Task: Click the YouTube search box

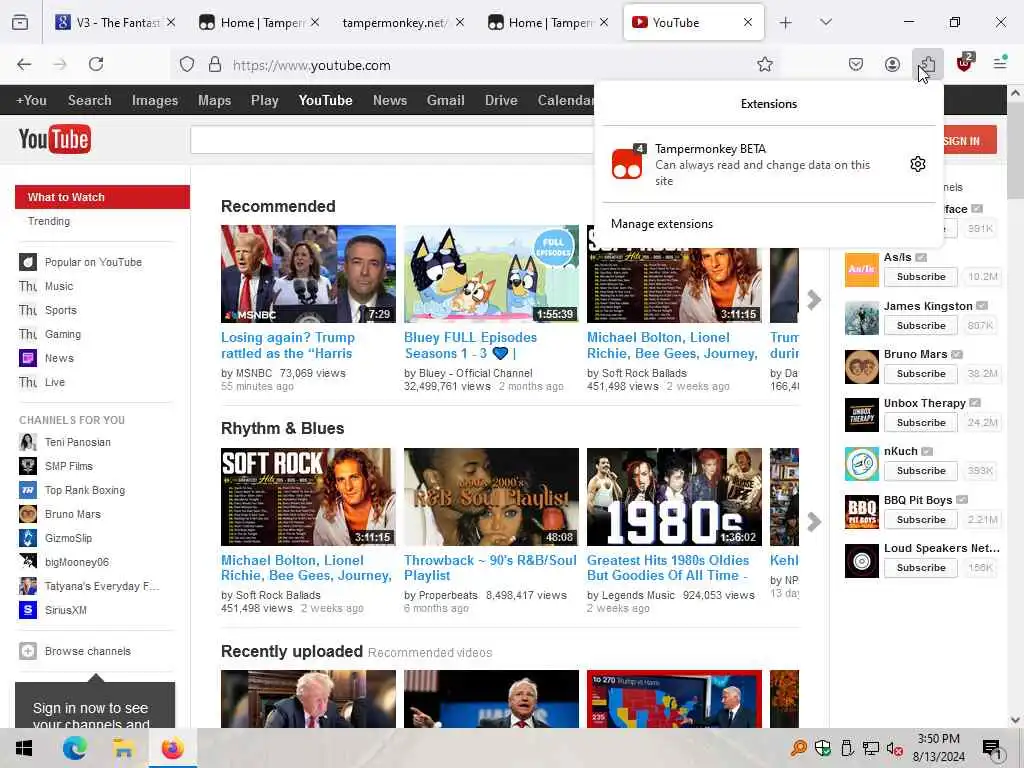Action: tap(392, 140)
